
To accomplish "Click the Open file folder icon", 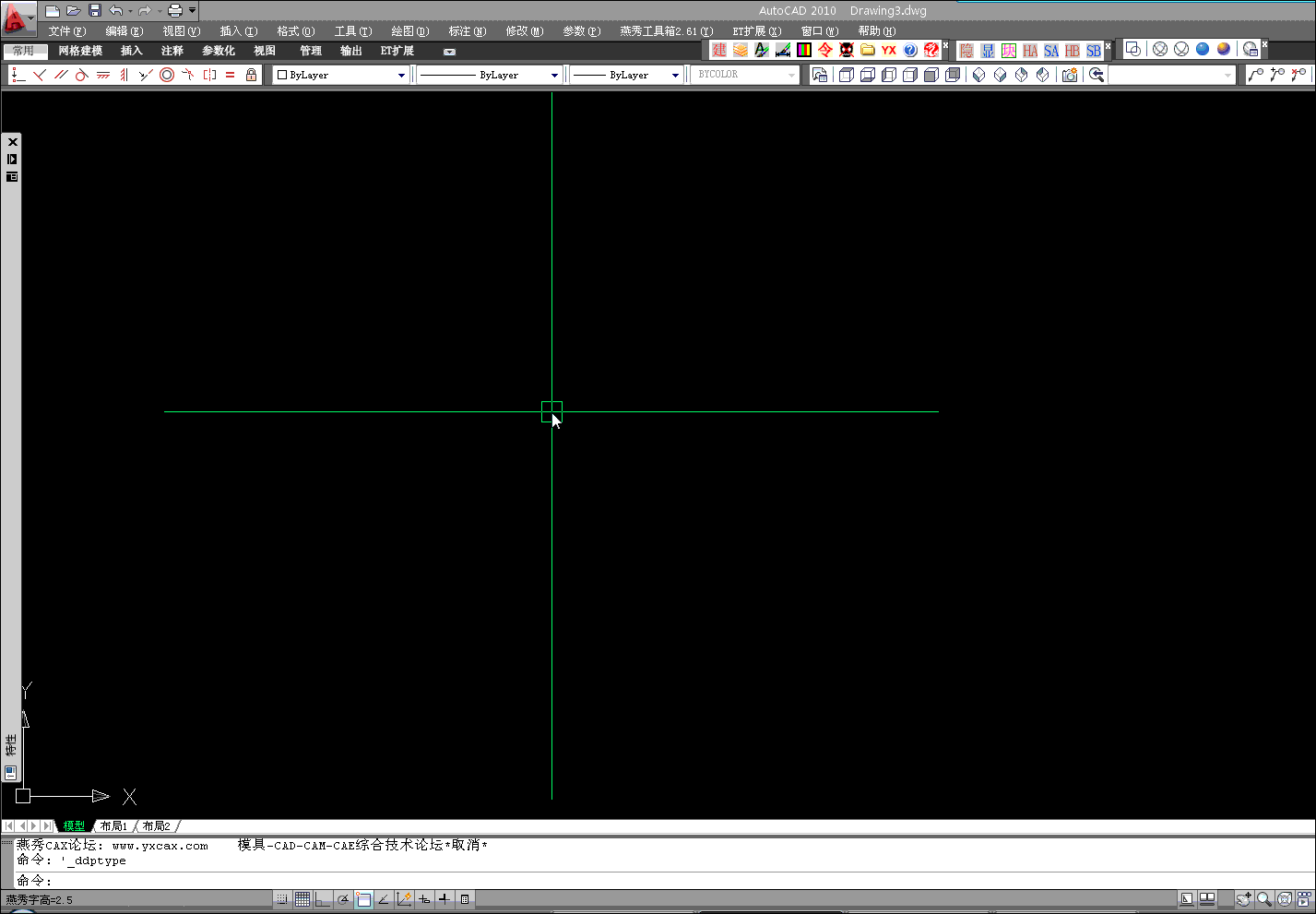I will tap(74, 11).
